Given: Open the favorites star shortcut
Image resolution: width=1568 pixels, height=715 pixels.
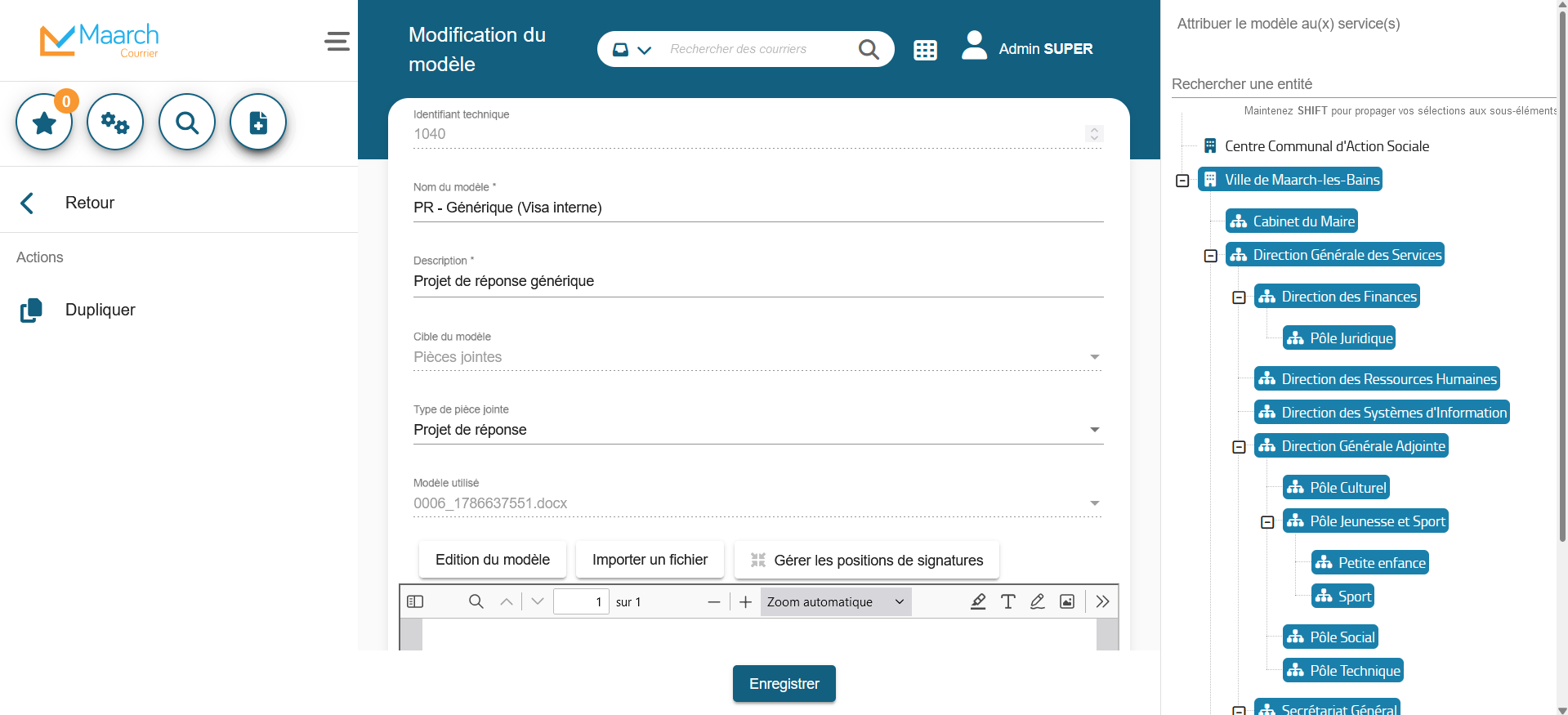Looking at the screenshot, I should click(44, 123).
